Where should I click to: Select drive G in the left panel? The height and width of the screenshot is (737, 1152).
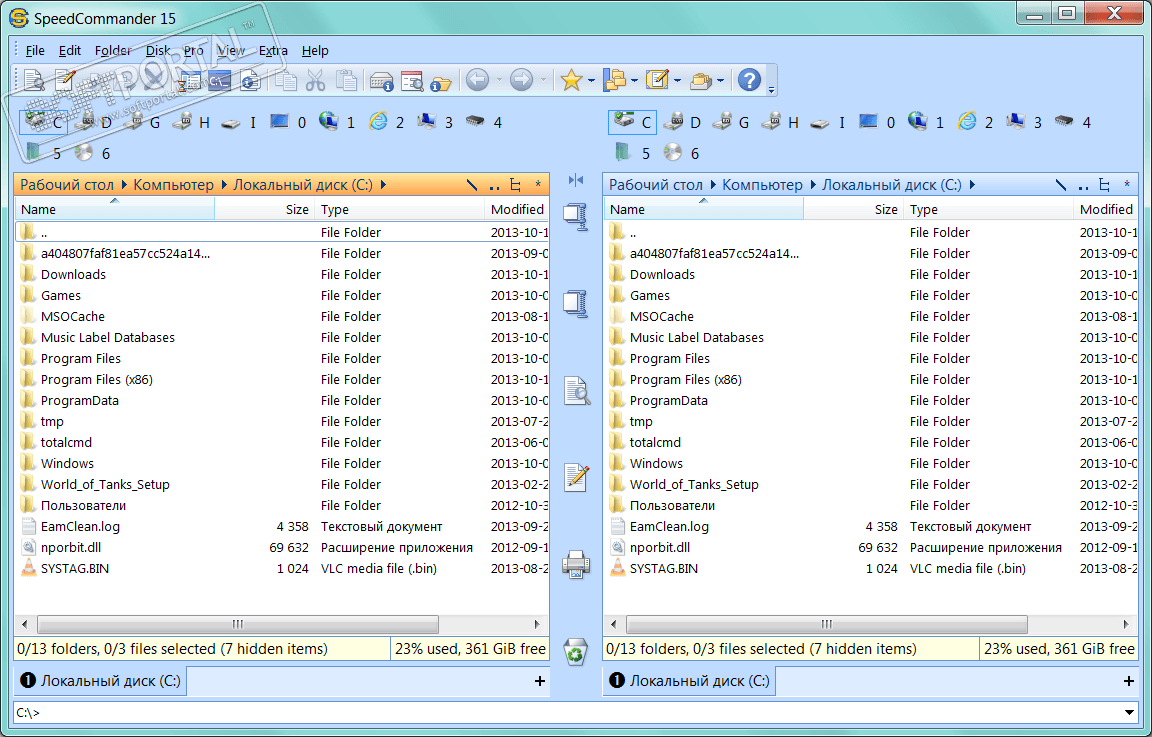click(x=142, y=122)
